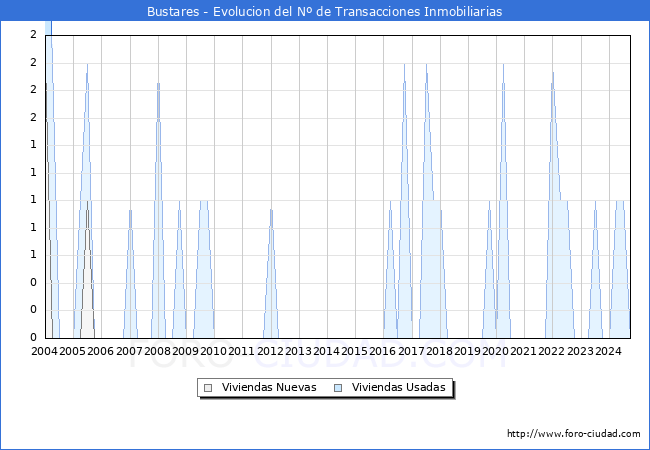Screen dimensions: 650x450
Task: Click the 2012 x-axis label
Action: pos(270,351)
